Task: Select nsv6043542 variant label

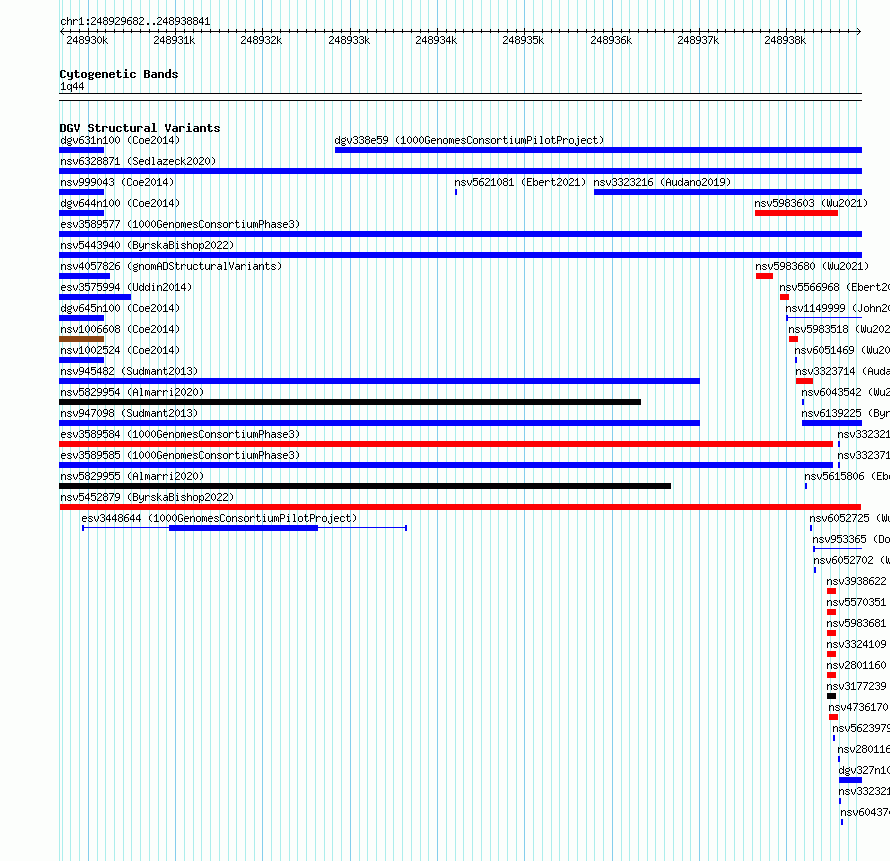Action: click(846, 392)
